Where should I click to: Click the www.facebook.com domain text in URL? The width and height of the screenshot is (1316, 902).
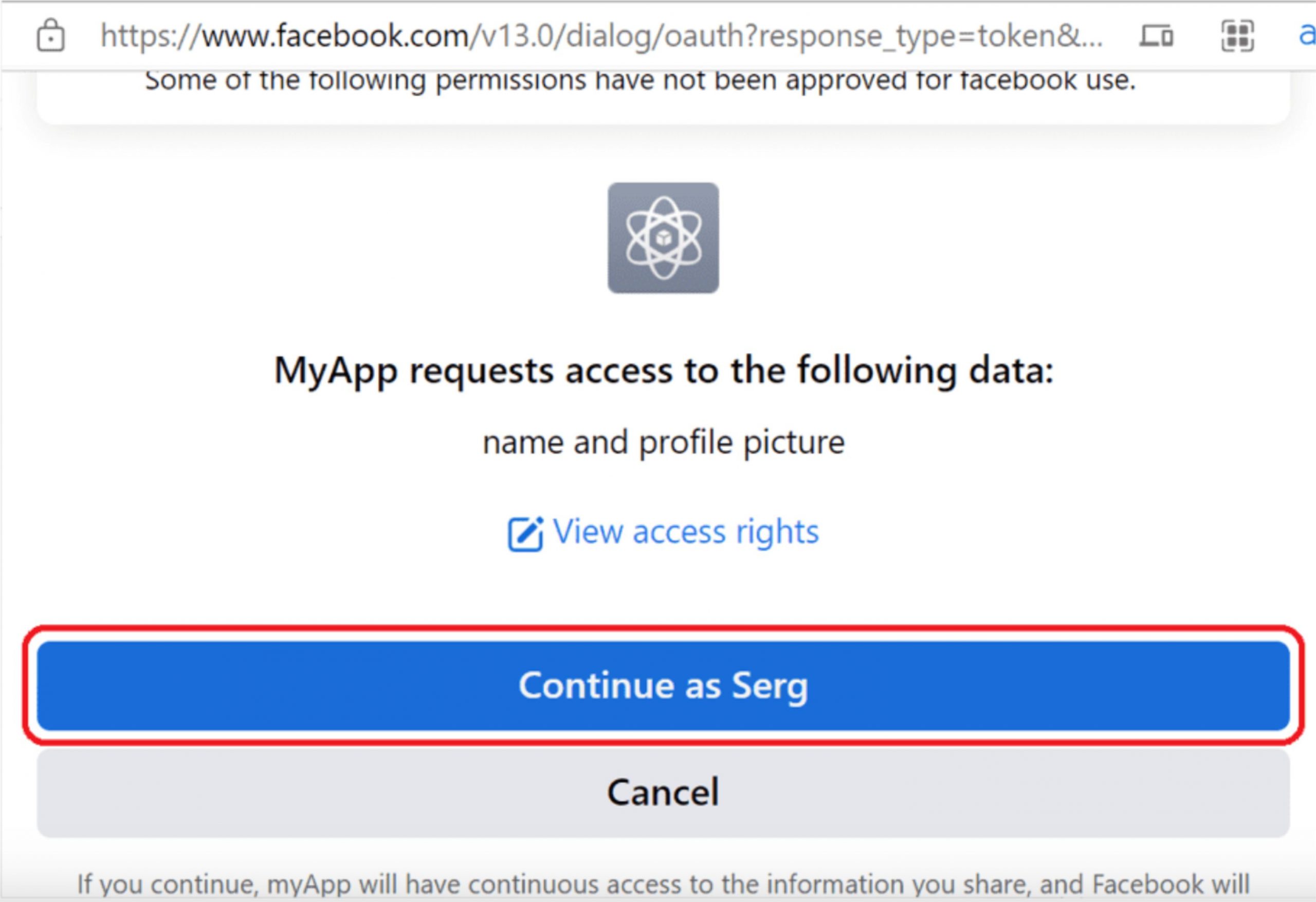[336, 35]
